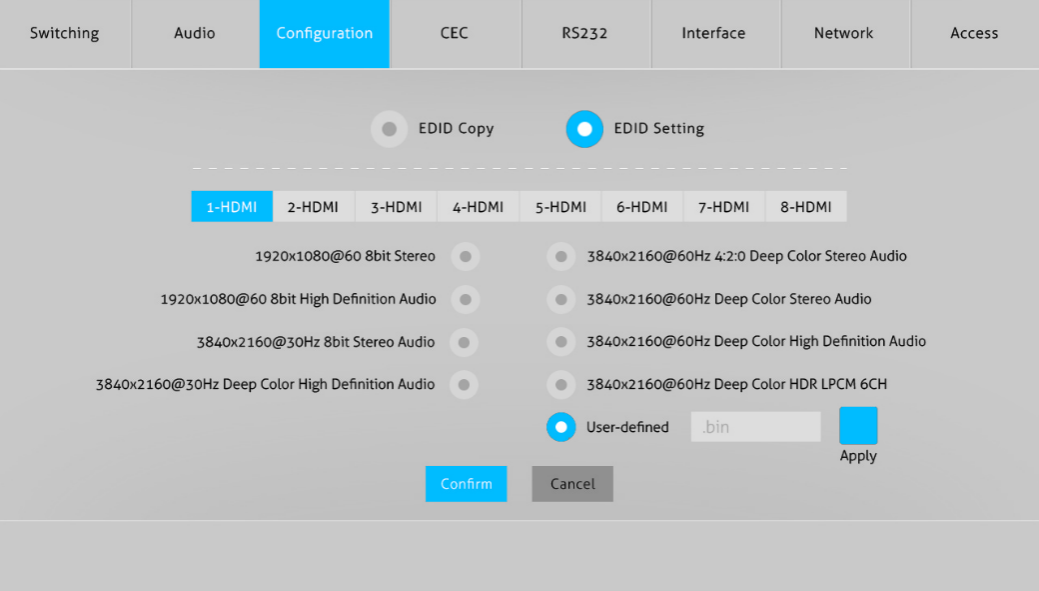Select 3840x2160@30Hz 8bit Stereo Audio option
The image size is (1039, 591).
click(x=464, y=342)
